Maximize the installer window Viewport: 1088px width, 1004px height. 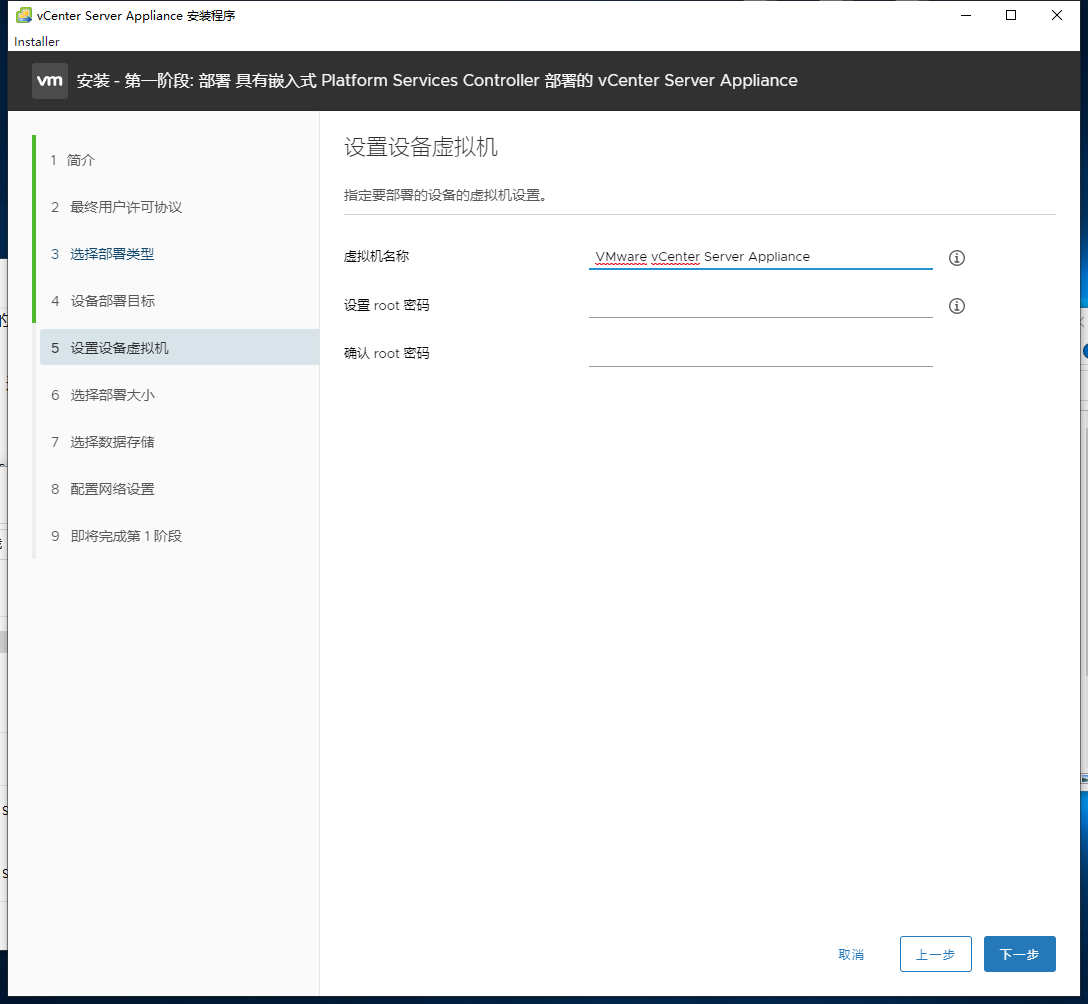click(1011, 15)
